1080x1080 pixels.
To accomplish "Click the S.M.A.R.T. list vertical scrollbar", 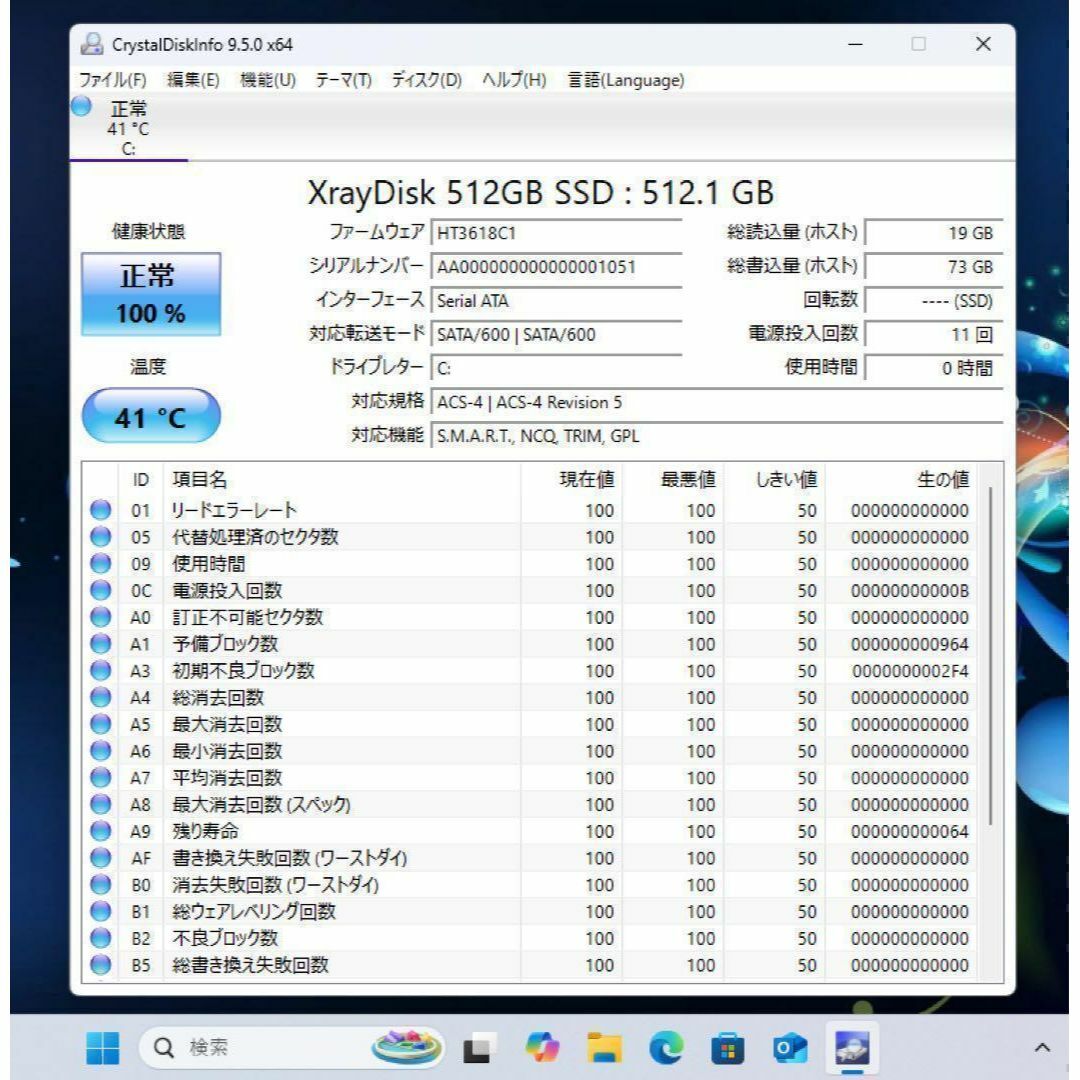I will [x=990, y=654].
